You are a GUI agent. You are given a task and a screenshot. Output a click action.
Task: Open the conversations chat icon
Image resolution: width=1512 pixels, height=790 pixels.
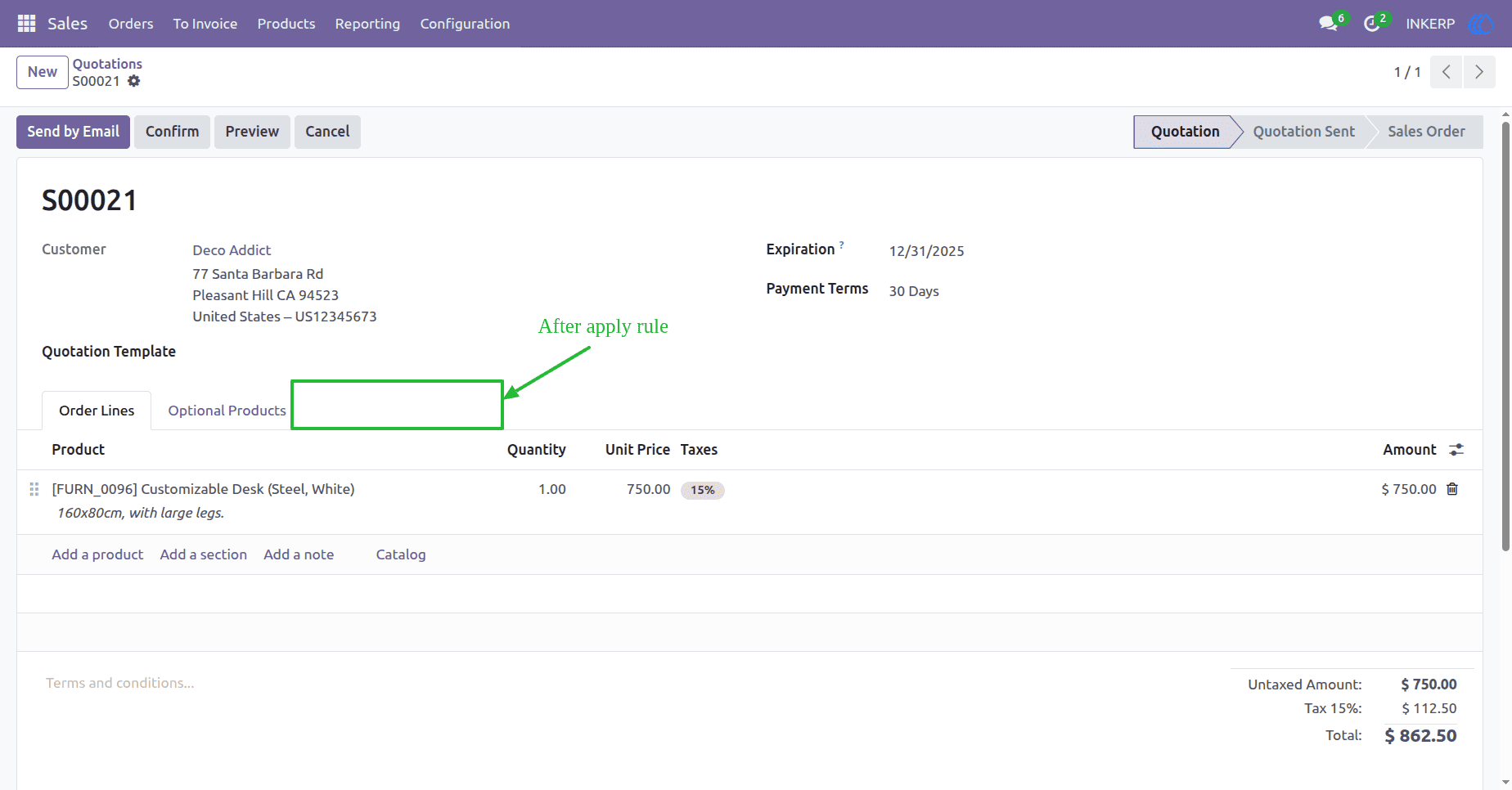(1328, 24)
